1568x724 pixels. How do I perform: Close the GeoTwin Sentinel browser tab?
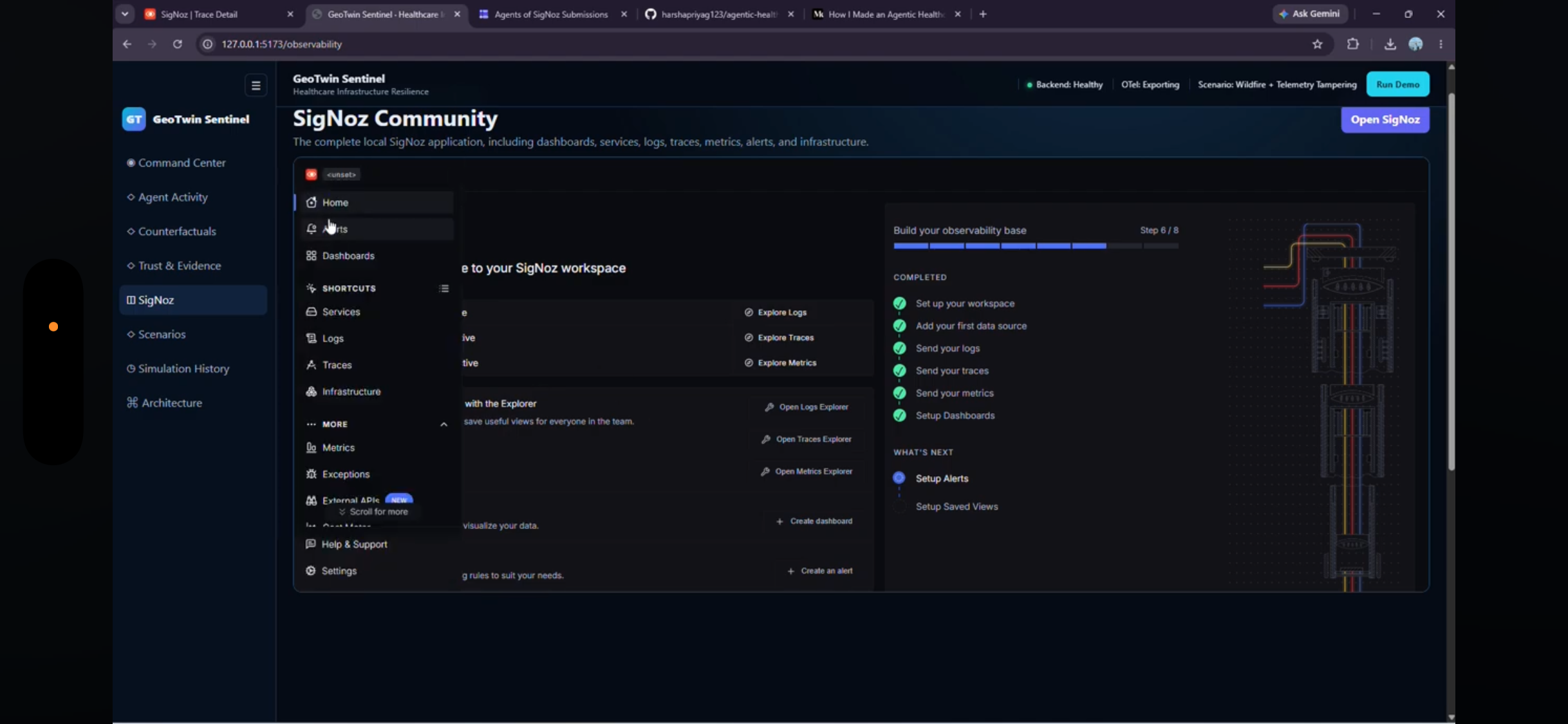click(x=457, y=14)
